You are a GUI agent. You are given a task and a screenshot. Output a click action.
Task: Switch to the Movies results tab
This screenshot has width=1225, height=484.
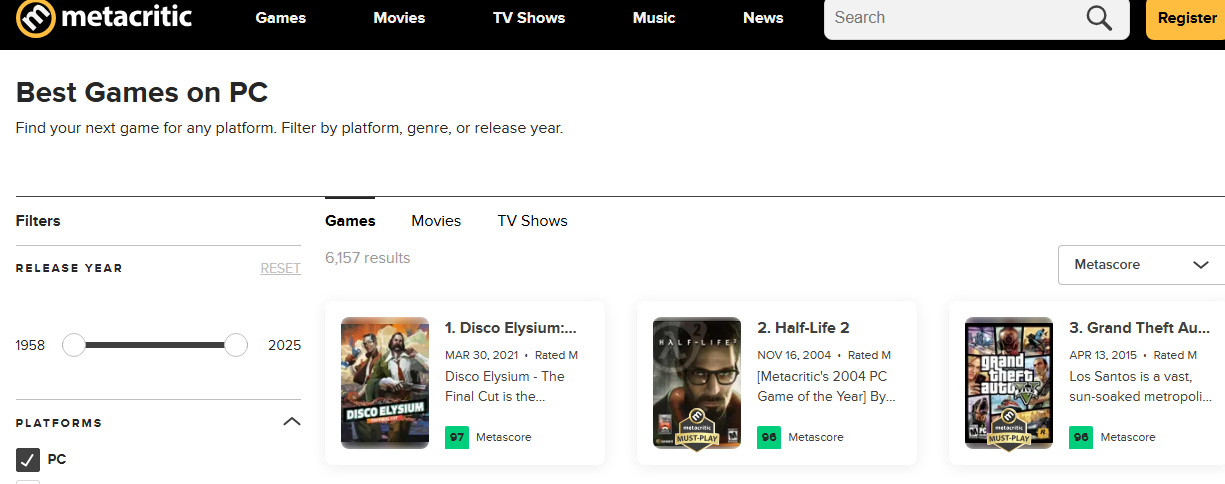tap(436, 221)
